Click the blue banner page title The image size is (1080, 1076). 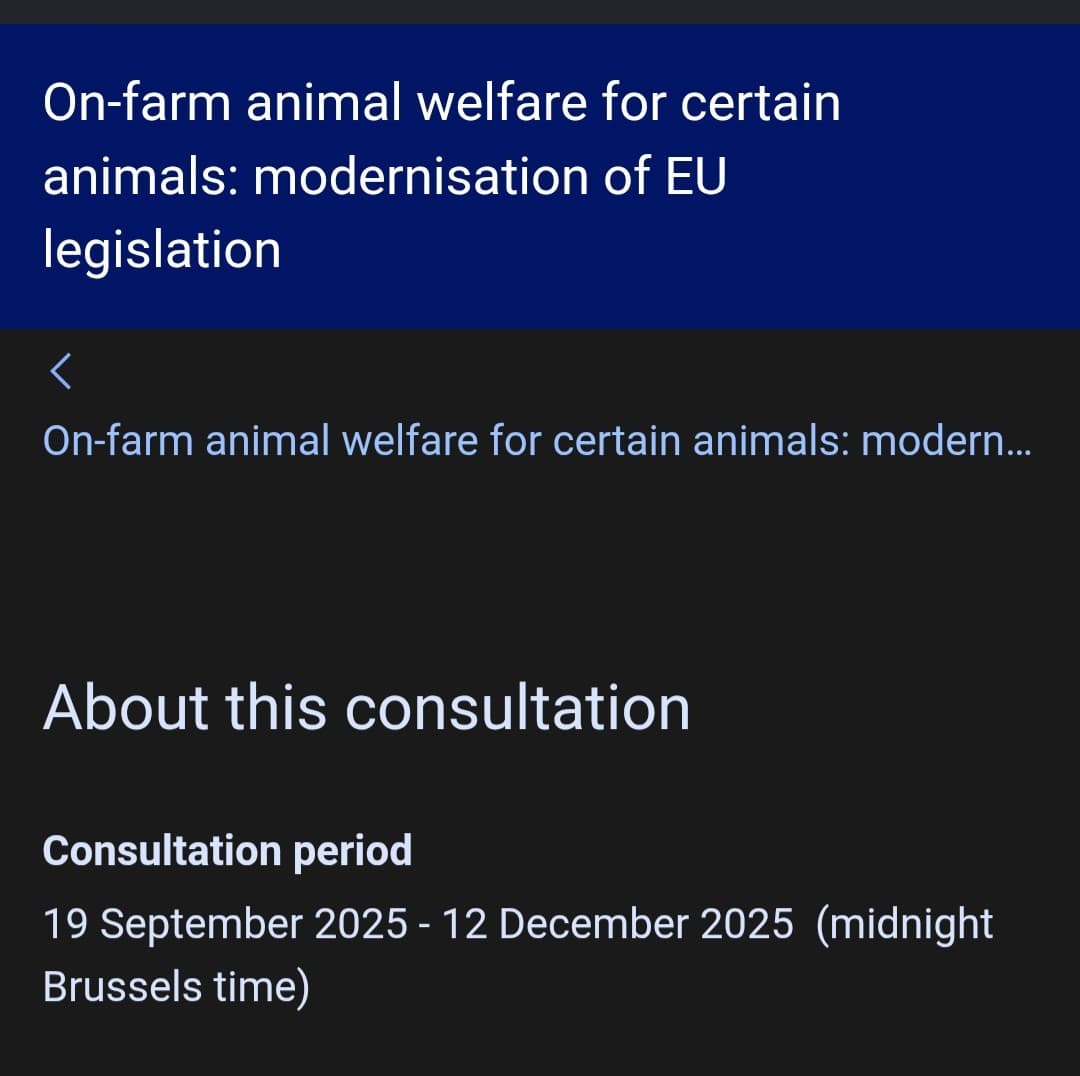441,176
